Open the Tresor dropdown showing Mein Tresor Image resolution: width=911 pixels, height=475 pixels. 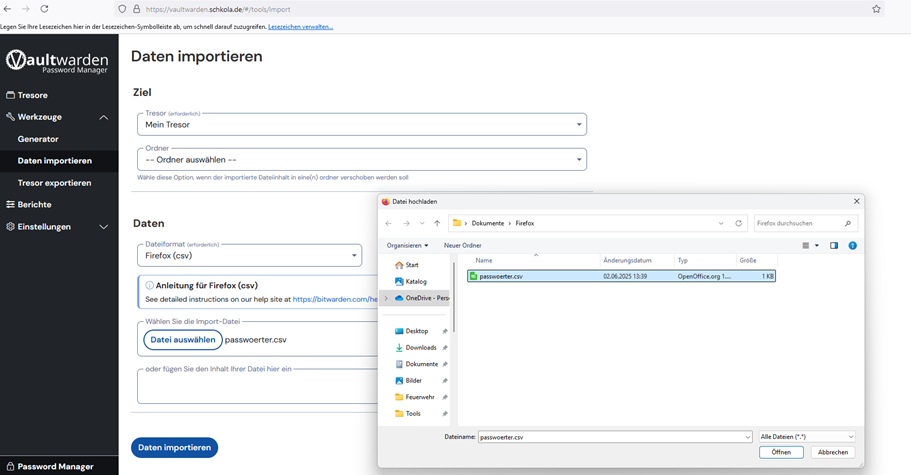(x=361, y=124)
